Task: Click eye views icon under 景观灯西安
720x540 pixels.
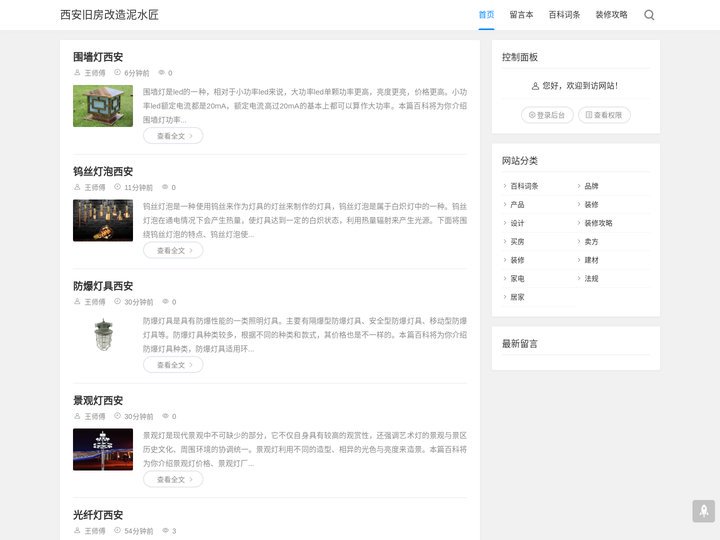Action: (166, 416)
